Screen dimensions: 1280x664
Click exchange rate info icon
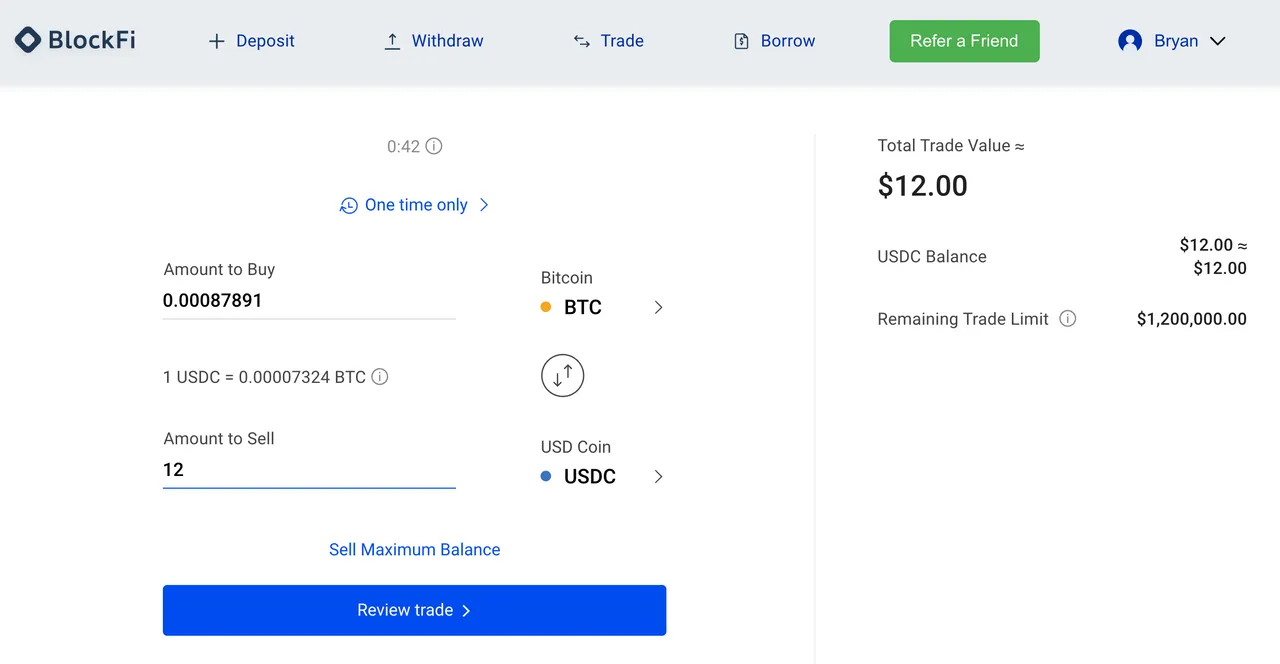coord(380,377)
